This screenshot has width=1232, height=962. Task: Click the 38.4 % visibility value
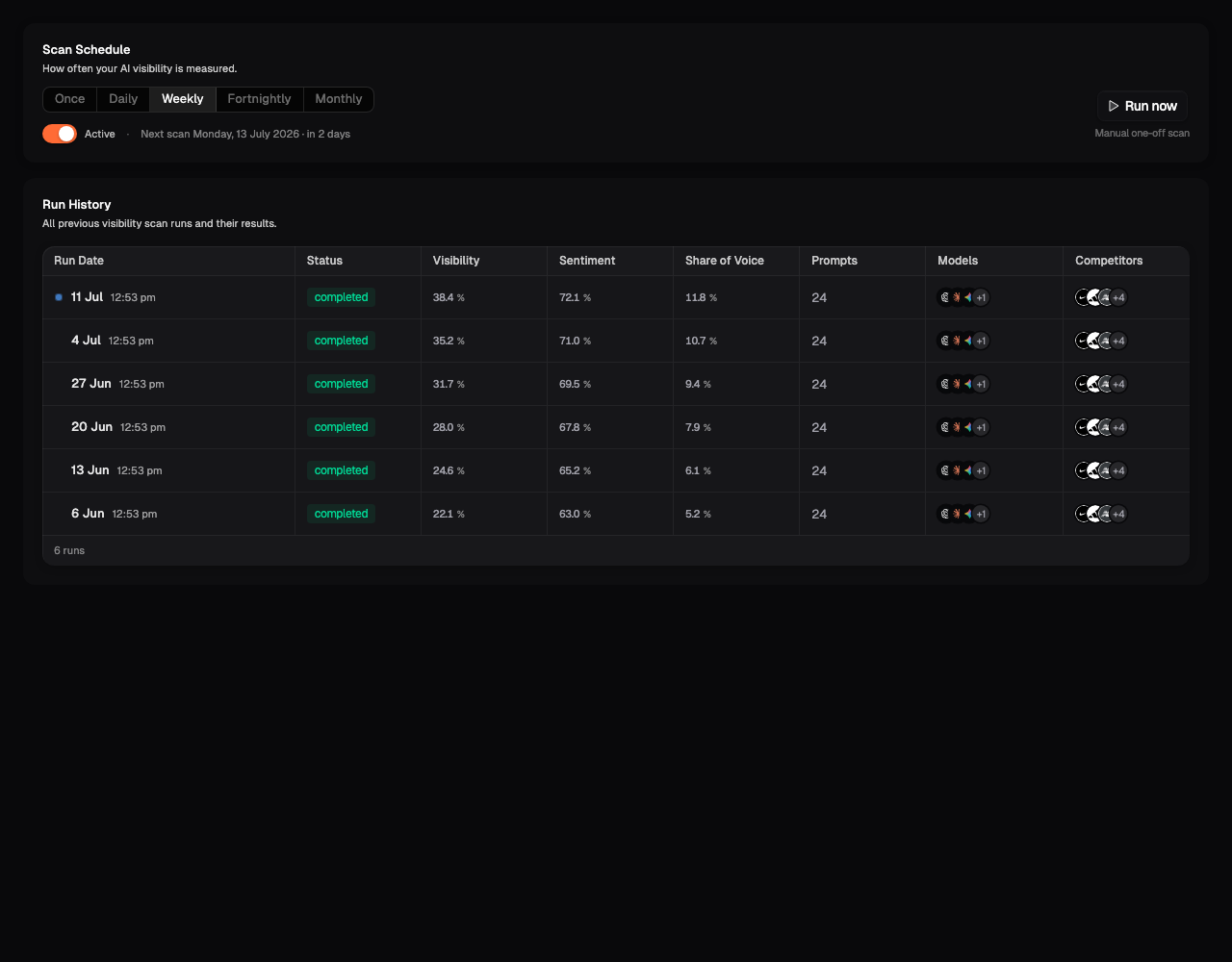click(449, 298)
